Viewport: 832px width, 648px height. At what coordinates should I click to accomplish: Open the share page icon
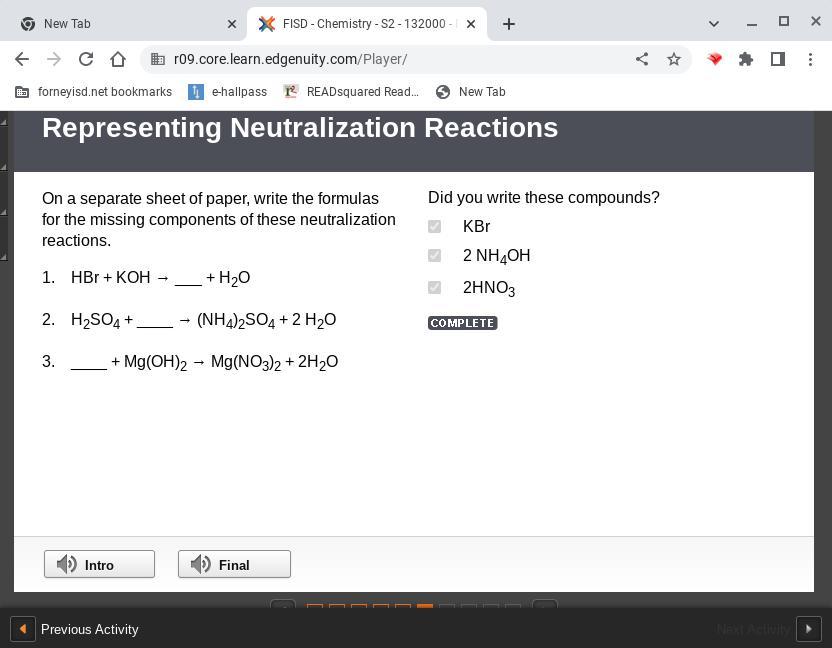642,59
